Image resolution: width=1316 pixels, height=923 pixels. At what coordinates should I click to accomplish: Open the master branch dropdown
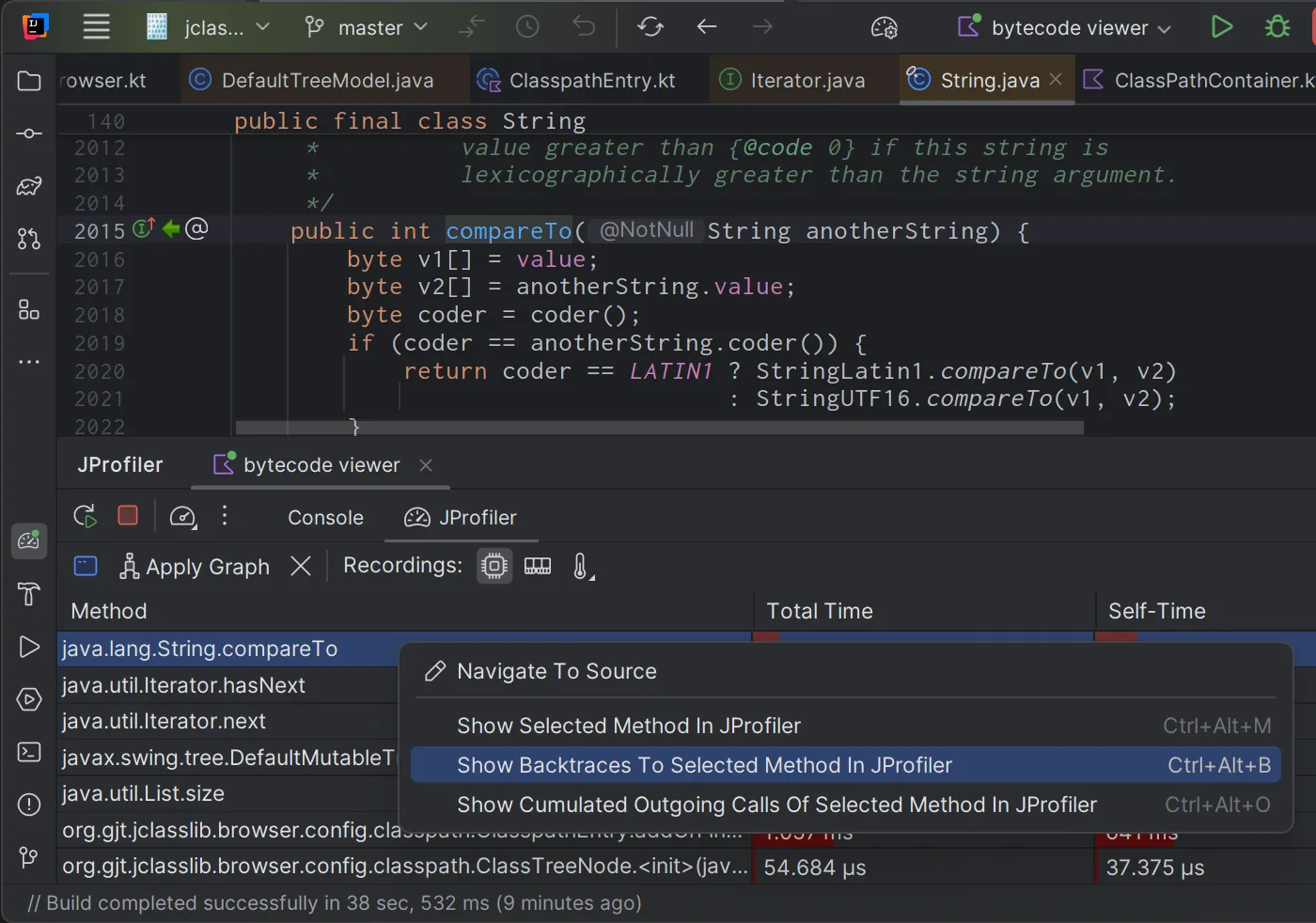click(367, 27)
